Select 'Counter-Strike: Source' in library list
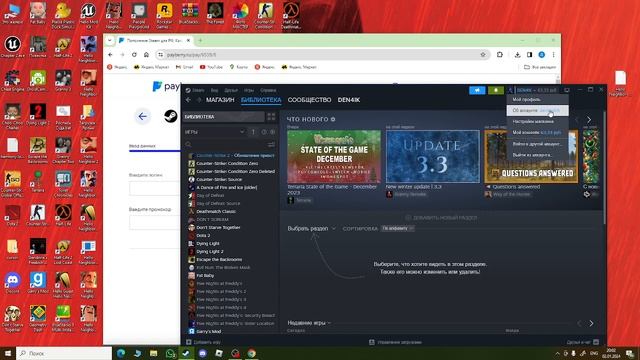Screen dimensions: 640x360 click(219, 180)
